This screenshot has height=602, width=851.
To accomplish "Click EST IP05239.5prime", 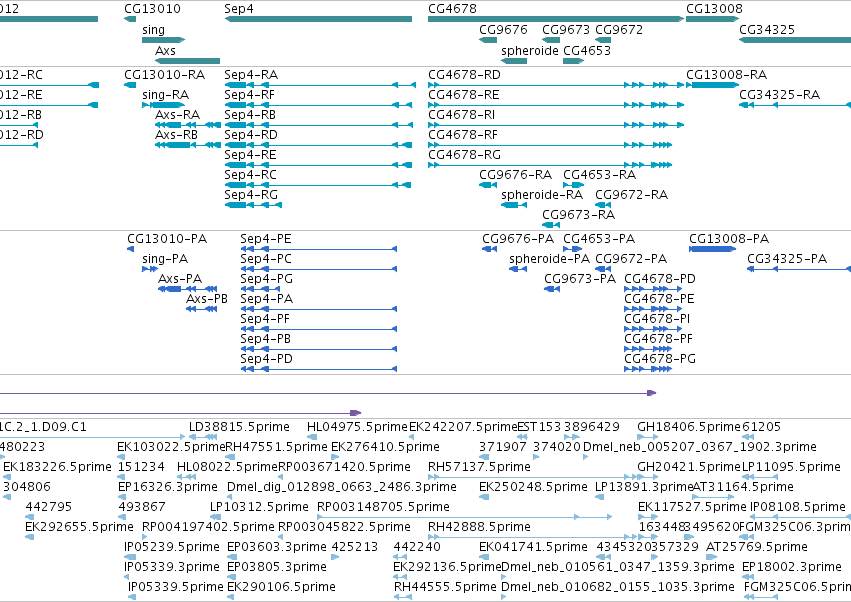I will (x=129, y=557).
